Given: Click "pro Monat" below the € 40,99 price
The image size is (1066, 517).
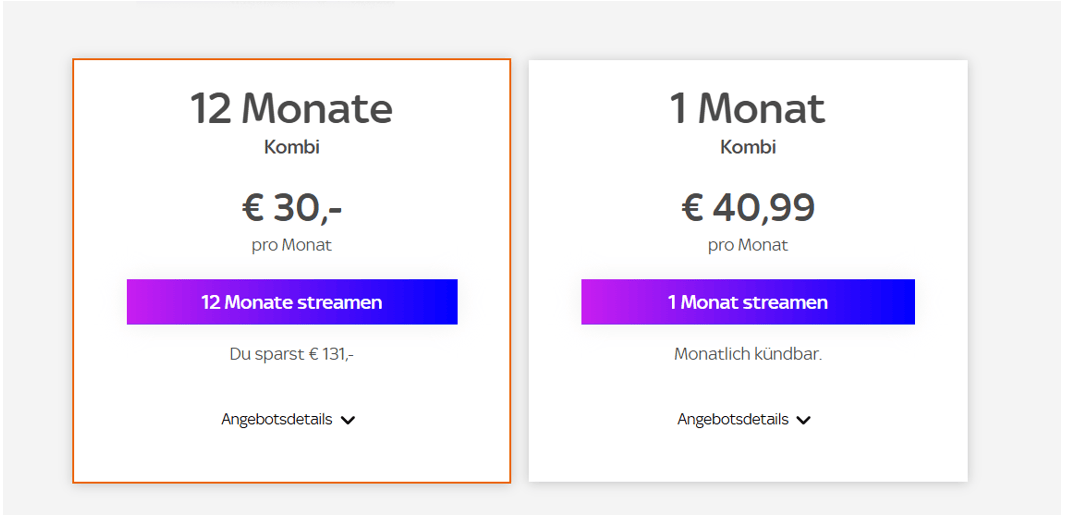Looking at the screenshot, I should [x=748, y=245].
